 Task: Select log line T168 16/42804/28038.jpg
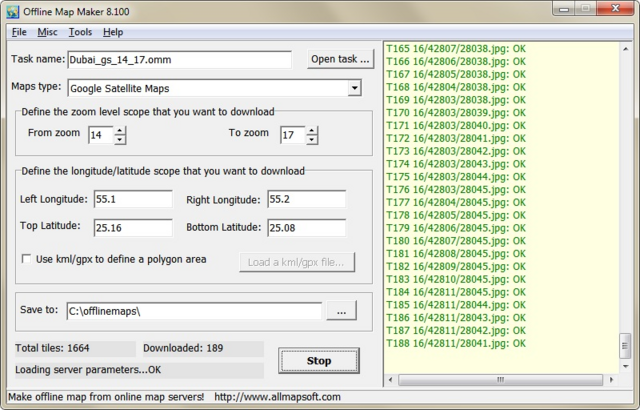tap(456, 87)
